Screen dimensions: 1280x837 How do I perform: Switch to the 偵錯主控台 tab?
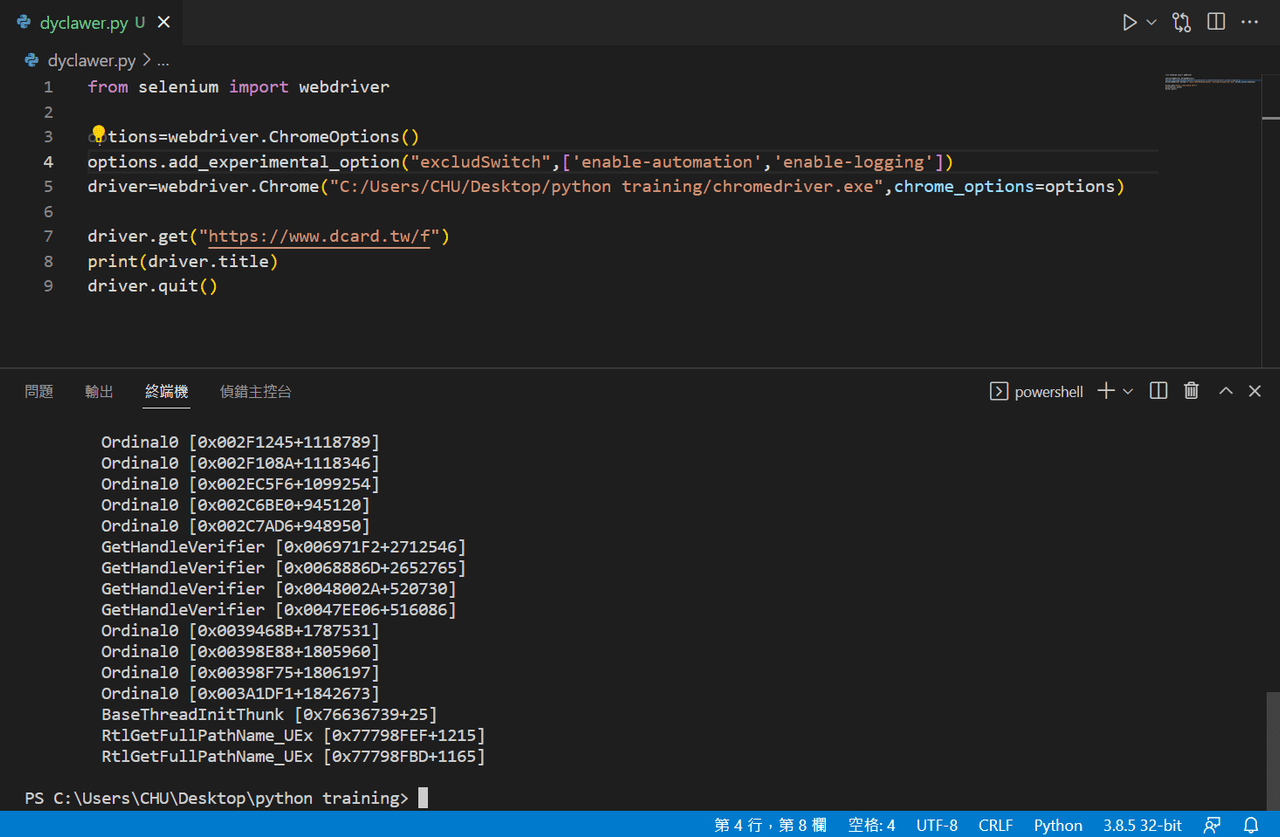point(255,391)
